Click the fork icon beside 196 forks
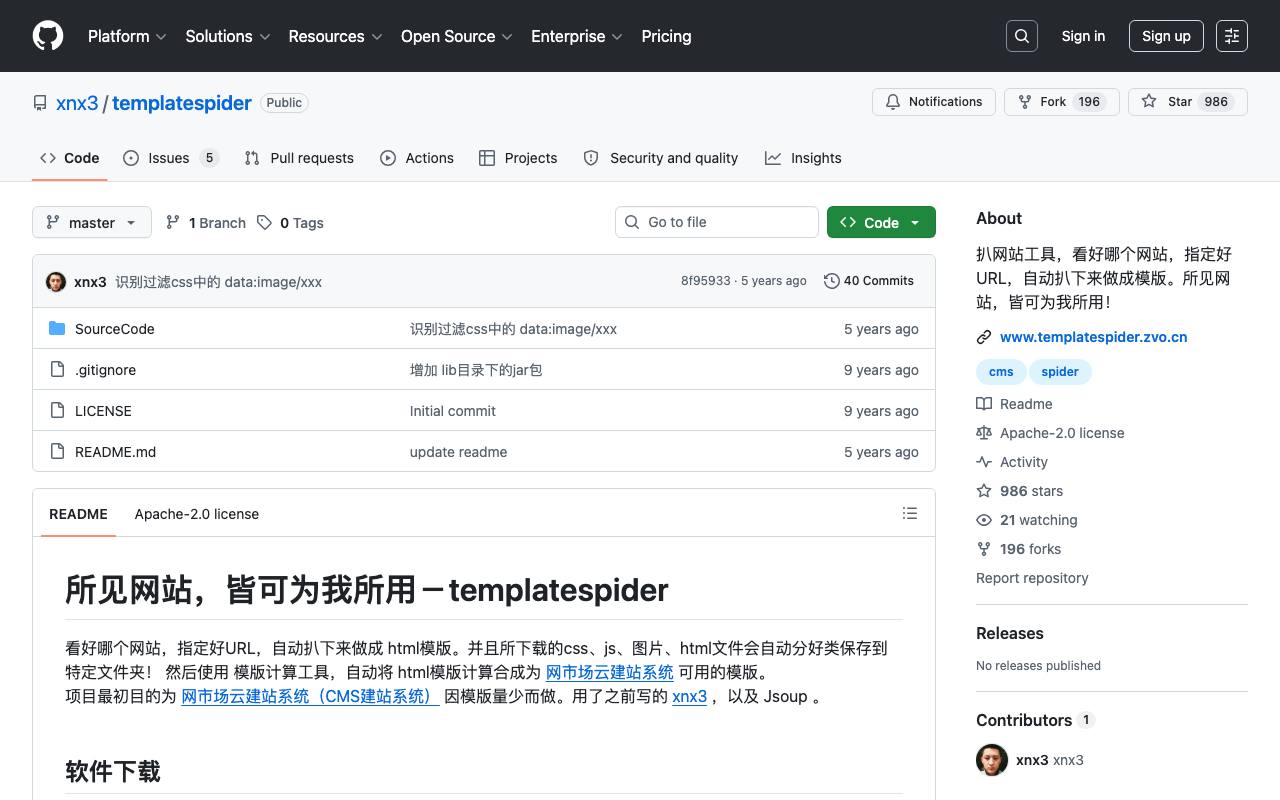1280x800 pixels. pos(984,549)
